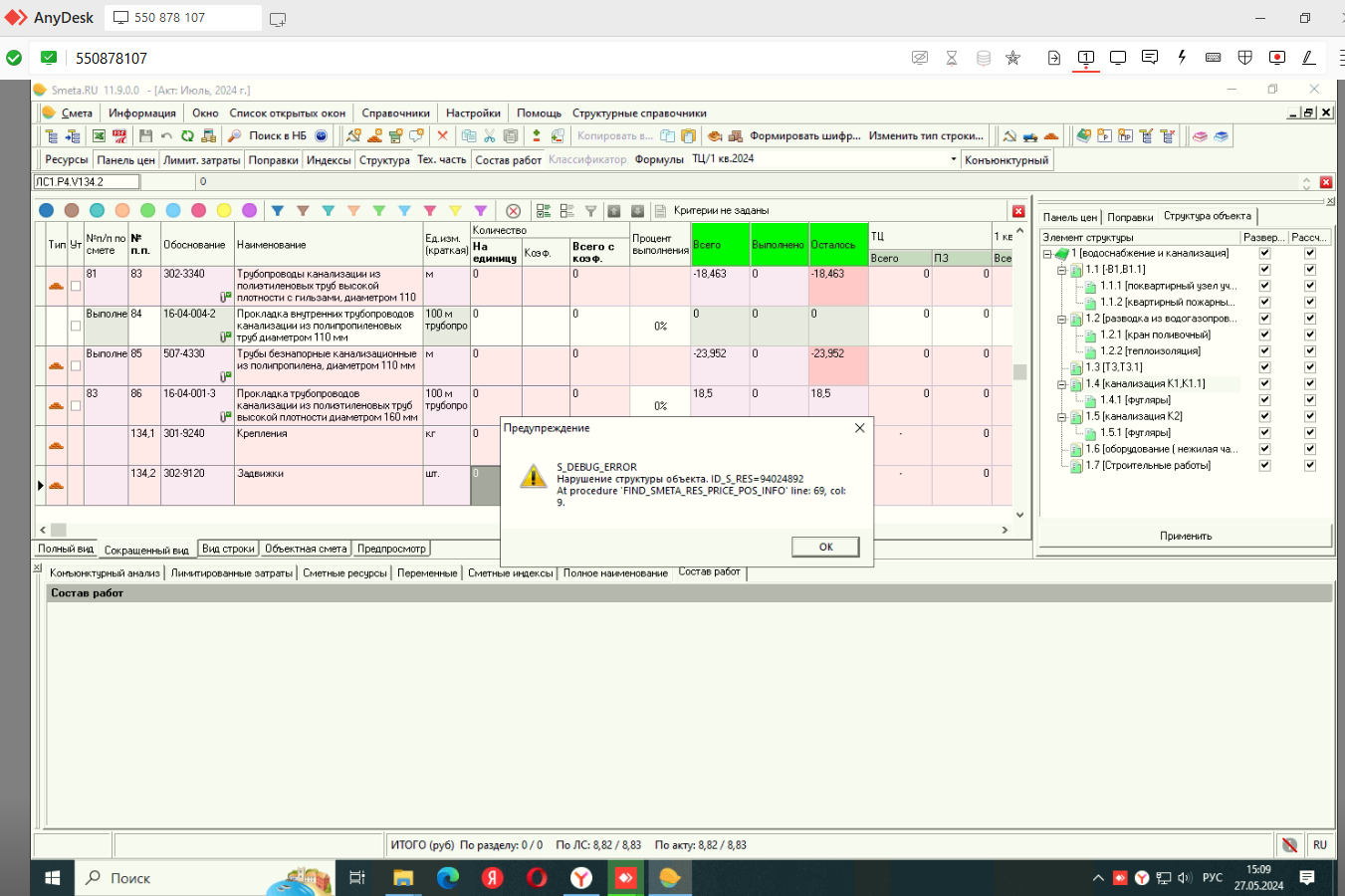
Task: Click Поиск в НБ button
Action: click(267, 135)
